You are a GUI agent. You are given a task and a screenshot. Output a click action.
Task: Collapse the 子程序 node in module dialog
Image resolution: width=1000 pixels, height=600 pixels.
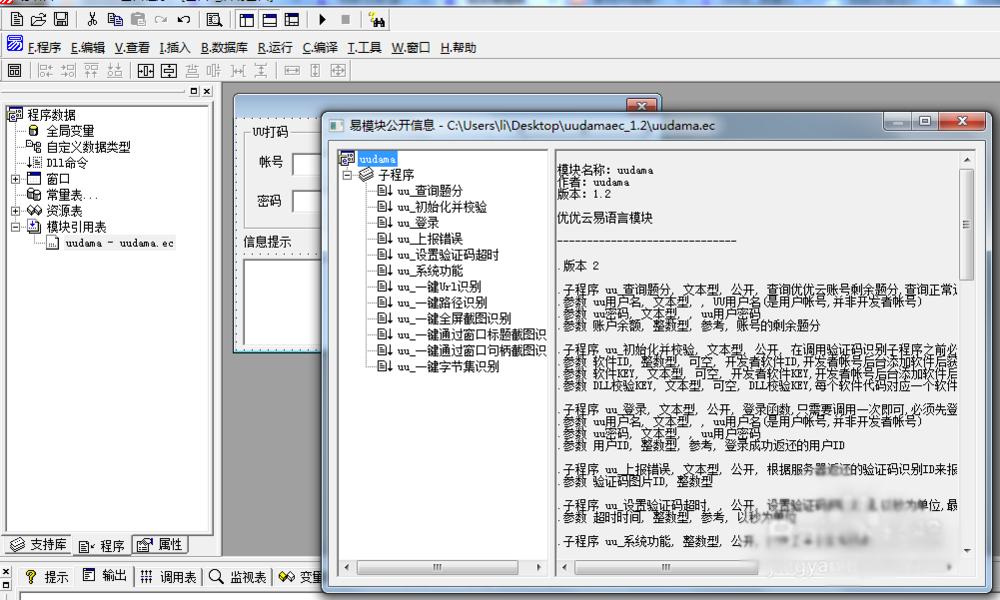click(x=348, y=175)
